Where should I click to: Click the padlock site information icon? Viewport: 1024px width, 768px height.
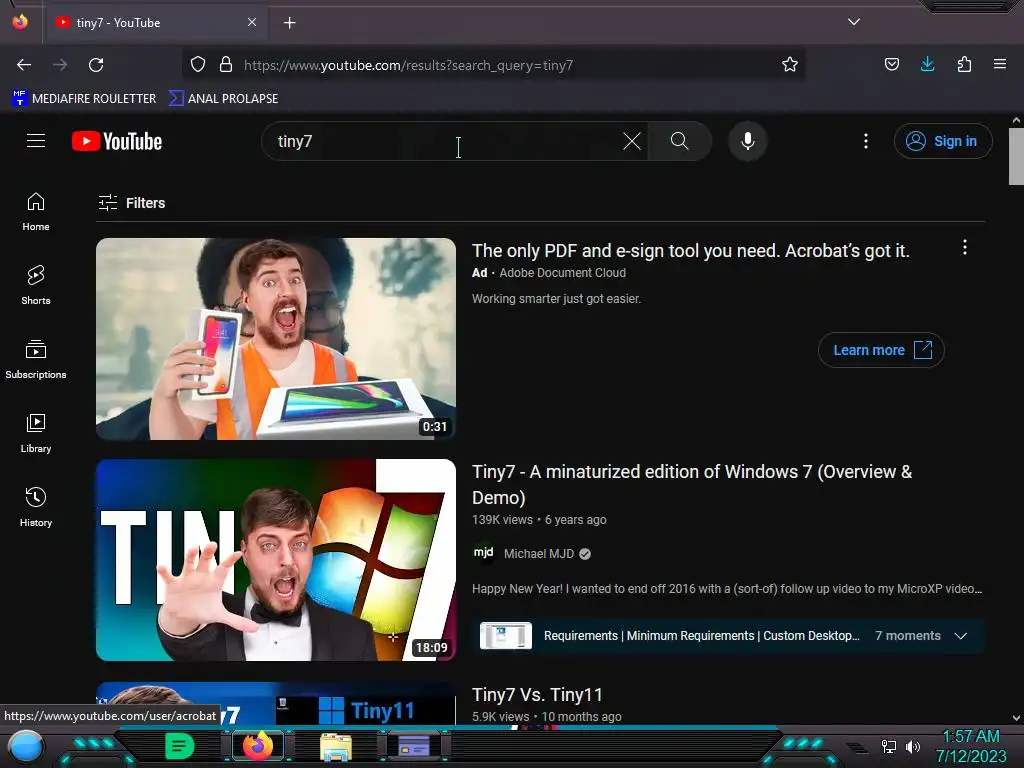point(226,65)
